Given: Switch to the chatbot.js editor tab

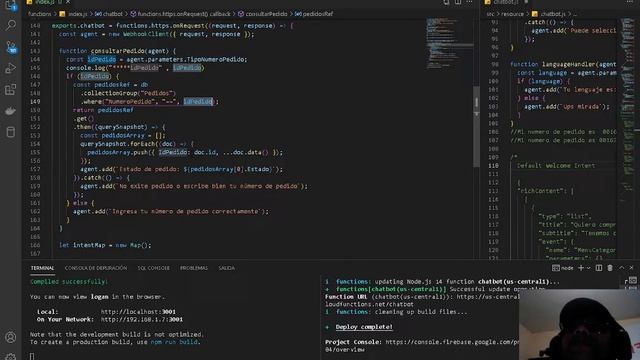Looking at the screenshot, I should [505, 2].
